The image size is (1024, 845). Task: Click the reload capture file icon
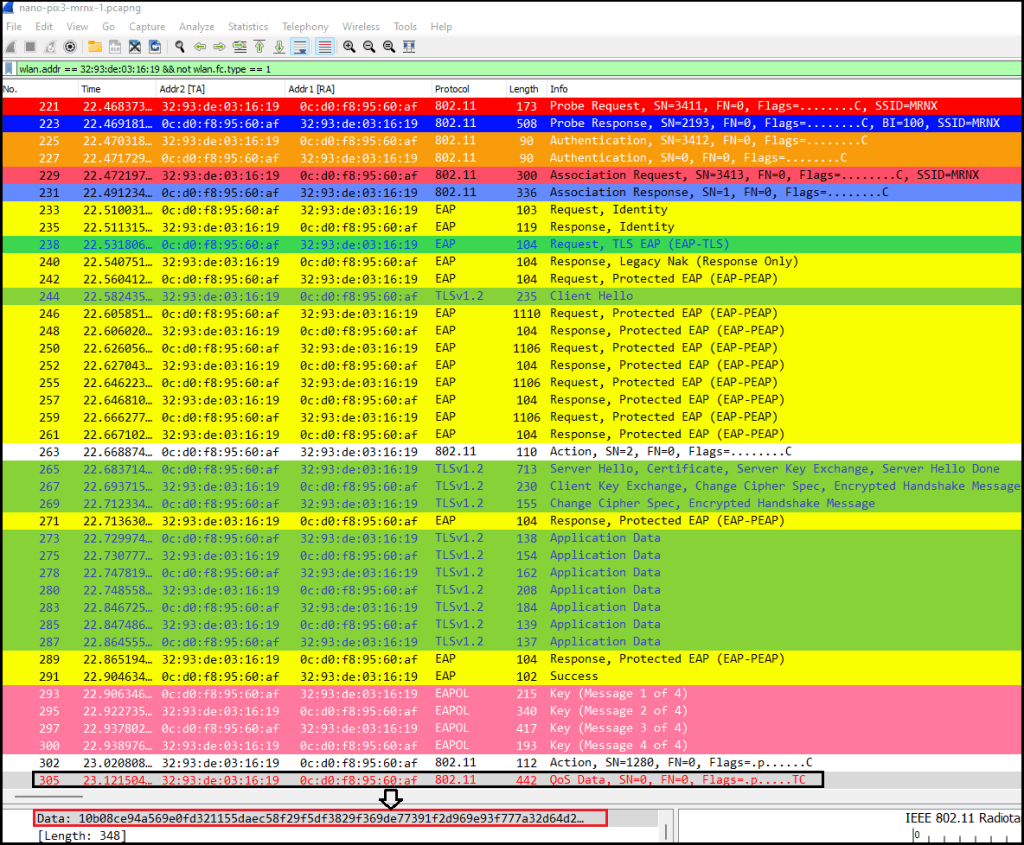(155, 47)
